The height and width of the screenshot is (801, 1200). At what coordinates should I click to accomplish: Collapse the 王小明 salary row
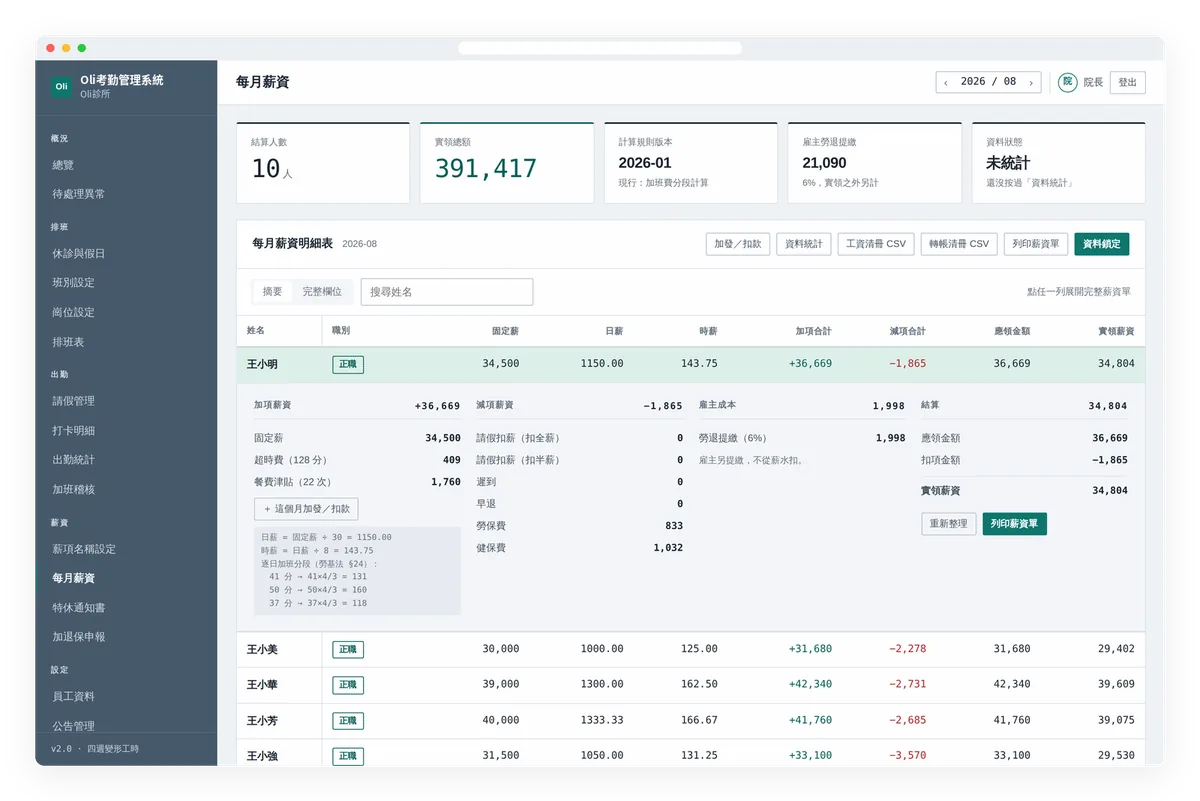pyautogui.click(x=691, y=364)
